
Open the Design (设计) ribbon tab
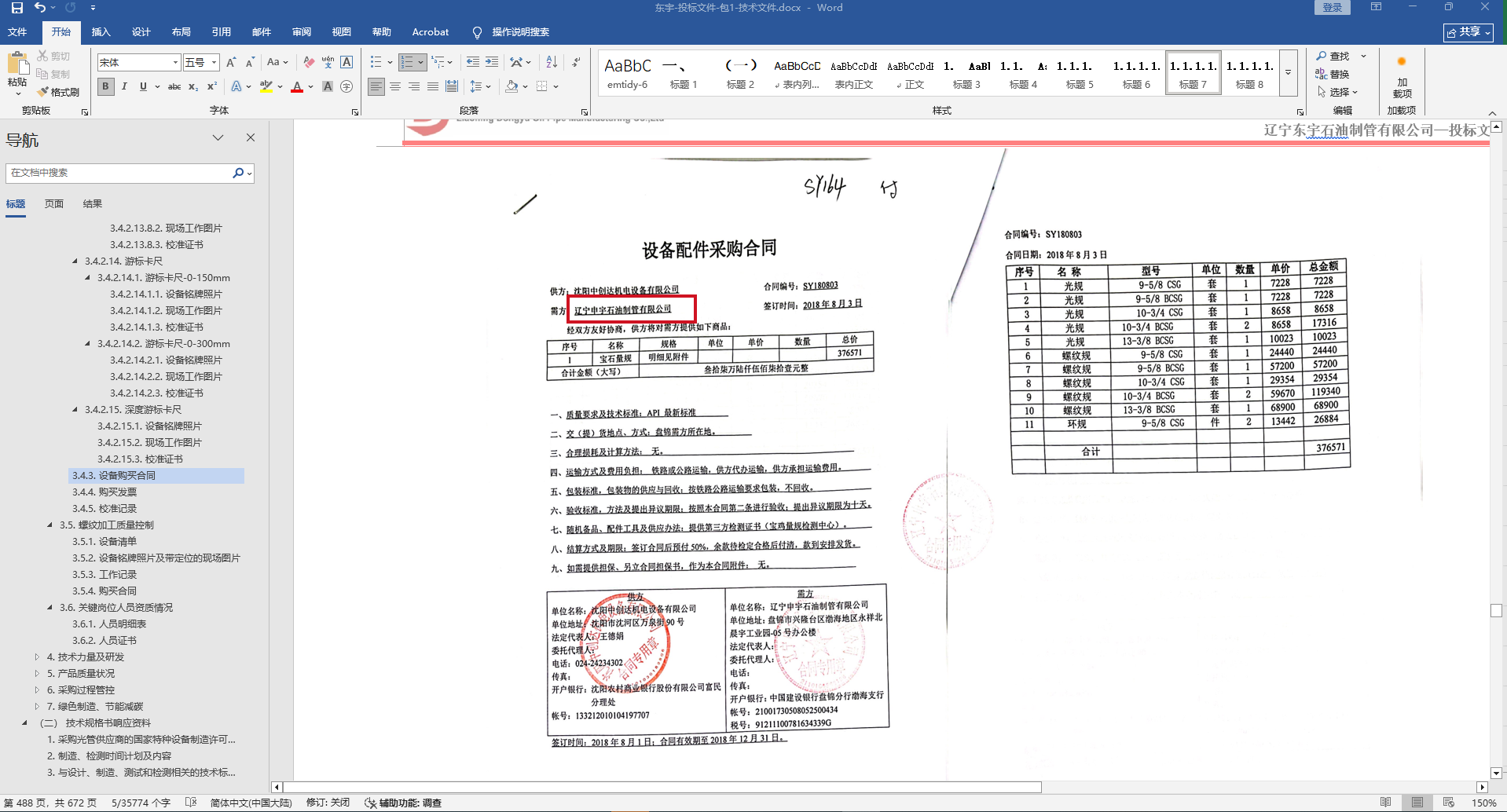[x=141, y=32]
